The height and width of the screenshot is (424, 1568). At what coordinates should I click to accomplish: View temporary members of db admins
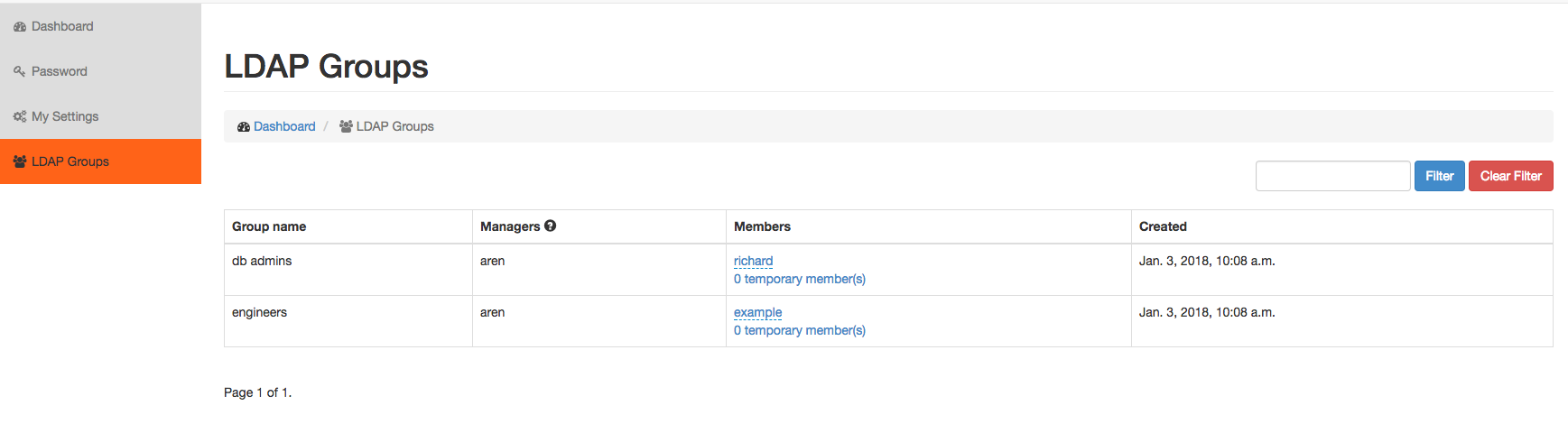(800, 279)
